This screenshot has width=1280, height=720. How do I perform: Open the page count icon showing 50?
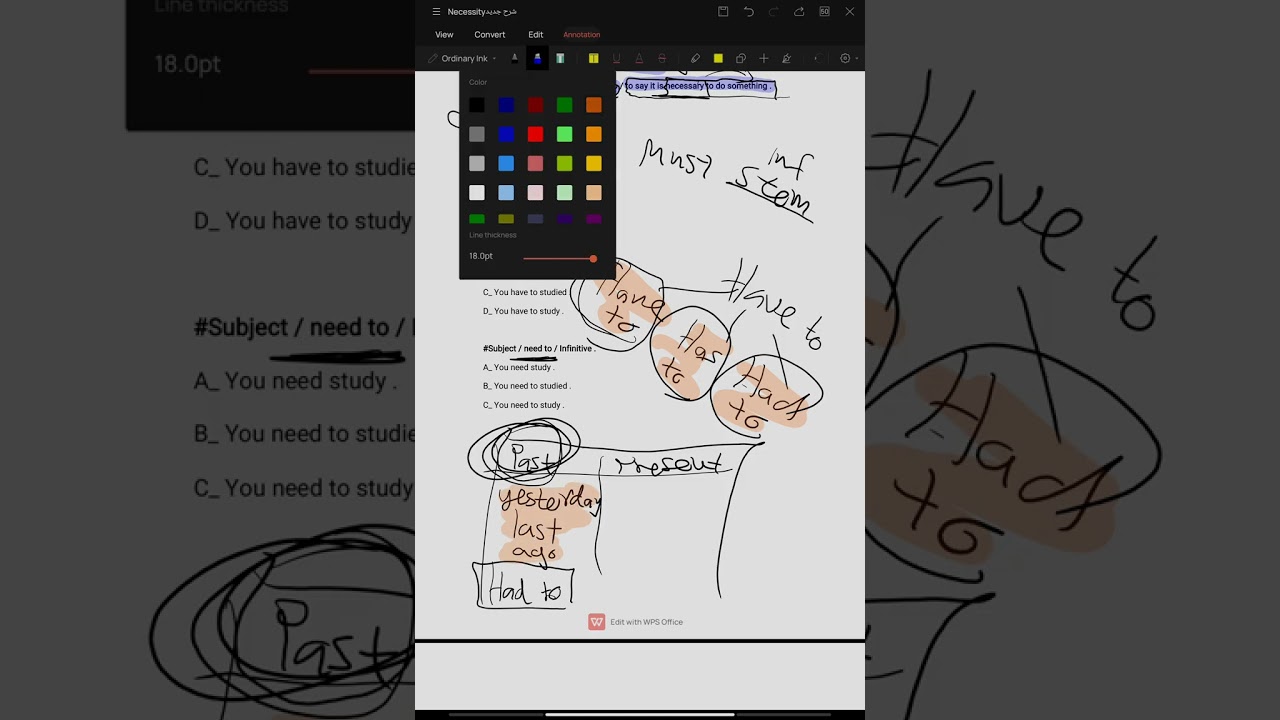(x=824, y=12)
